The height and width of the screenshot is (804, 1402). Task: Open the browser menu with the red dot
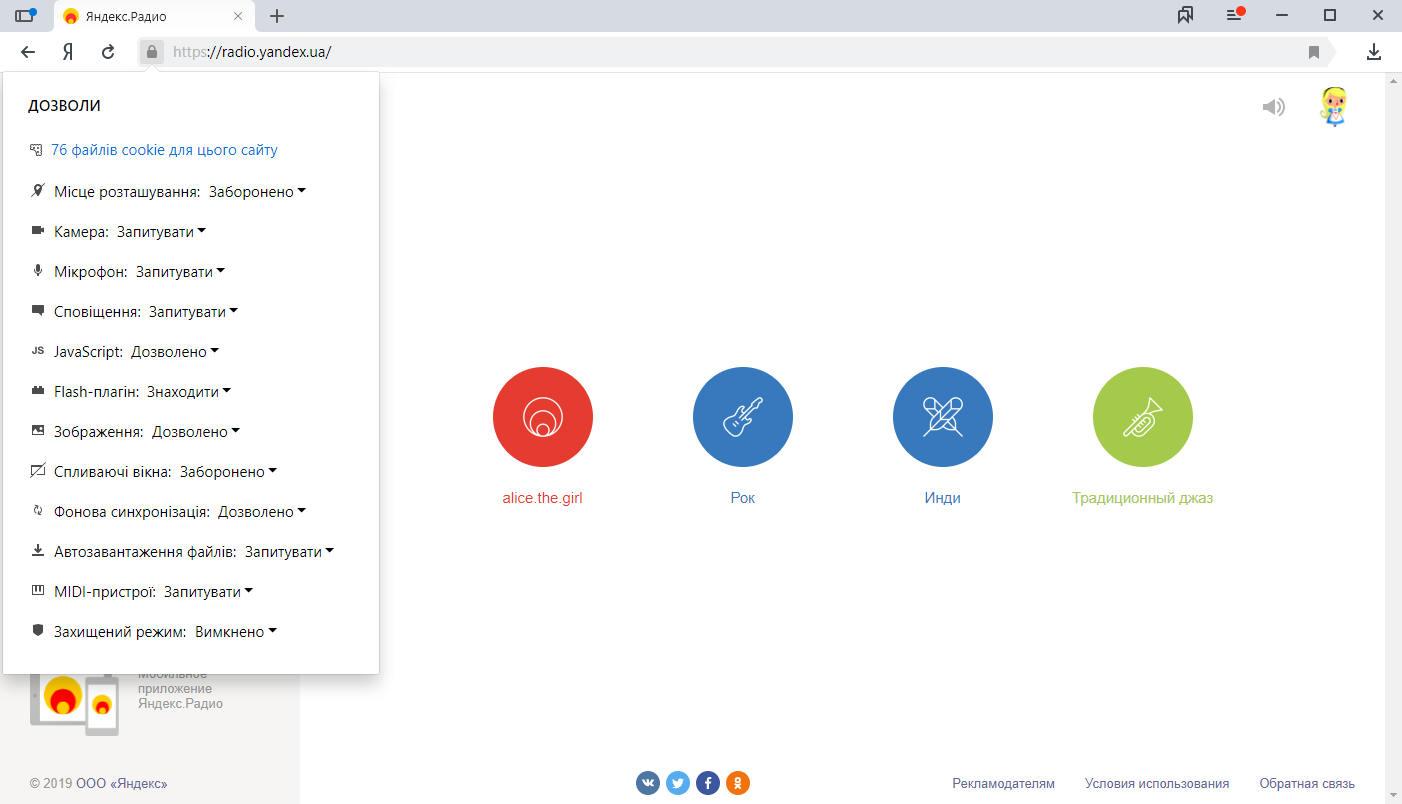(x=1235, y=15)
